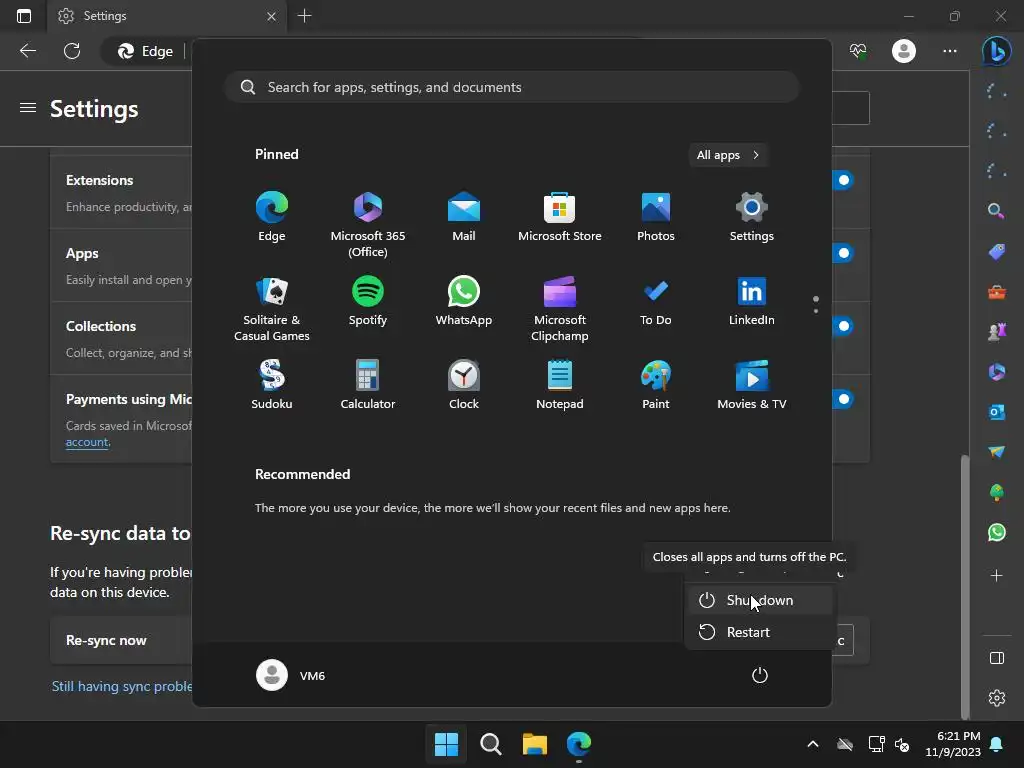Screen dimensions: 1024x768
Task: Click the Windows Start button
Action: point(446,744)
